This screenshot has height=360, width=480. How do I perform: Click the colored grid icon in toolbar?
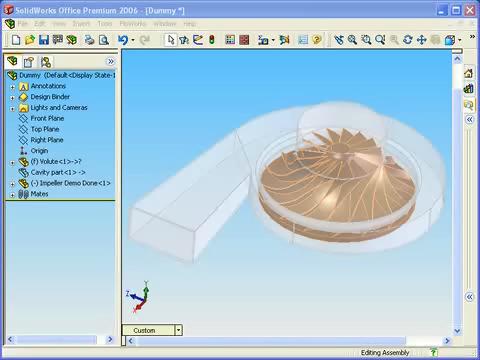point(230,40)
